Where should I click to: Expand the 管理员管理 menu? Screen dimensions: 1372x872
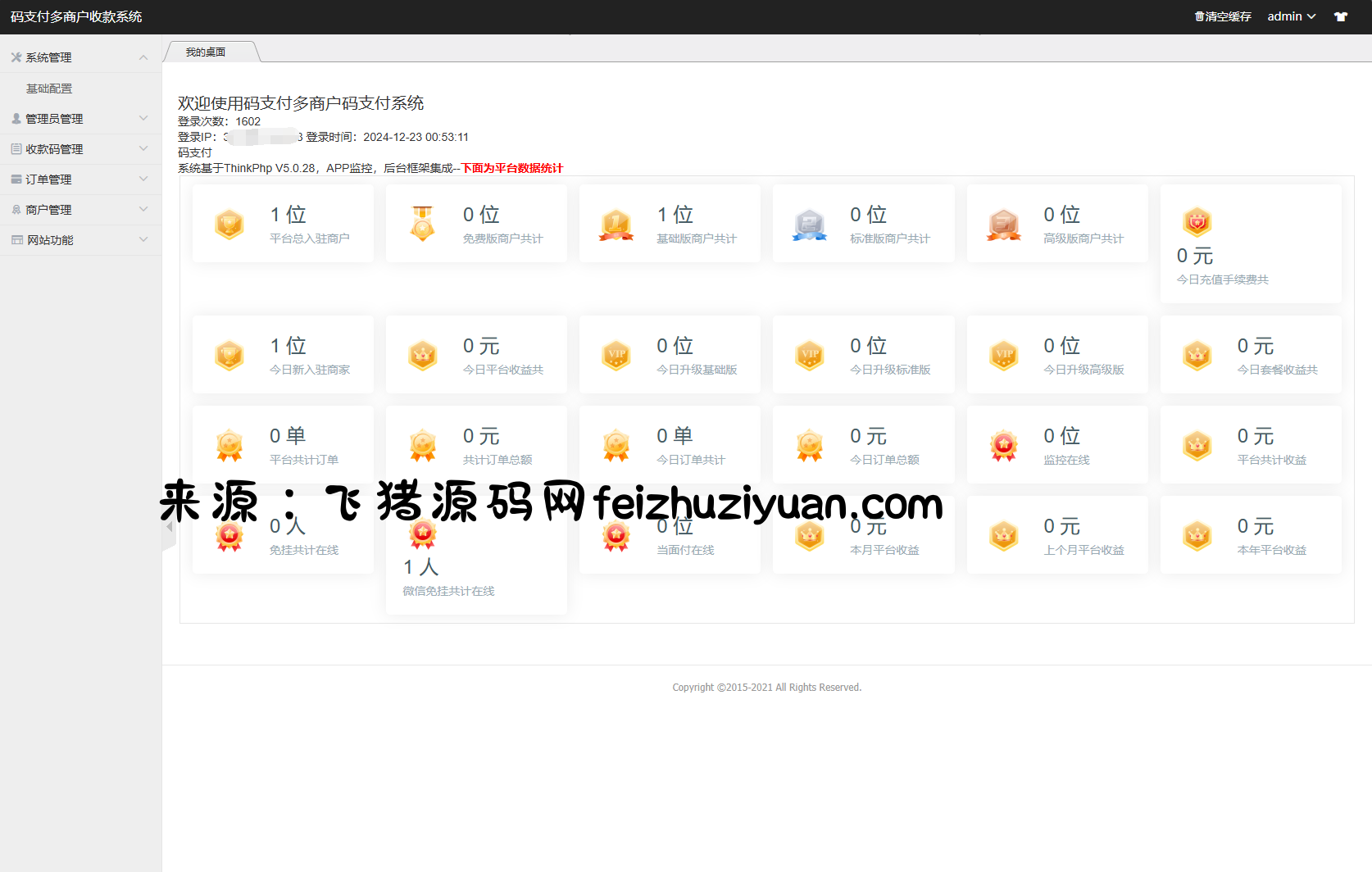[x=80, y=119]
